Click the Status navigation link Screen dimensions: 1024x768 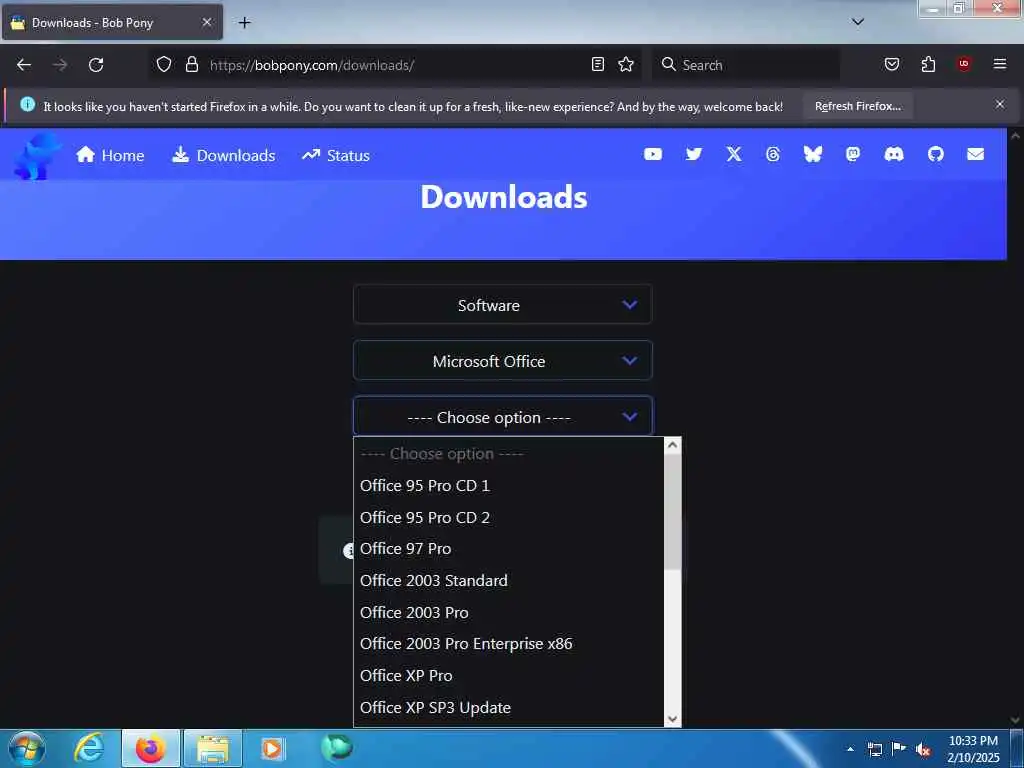[336, 155]
